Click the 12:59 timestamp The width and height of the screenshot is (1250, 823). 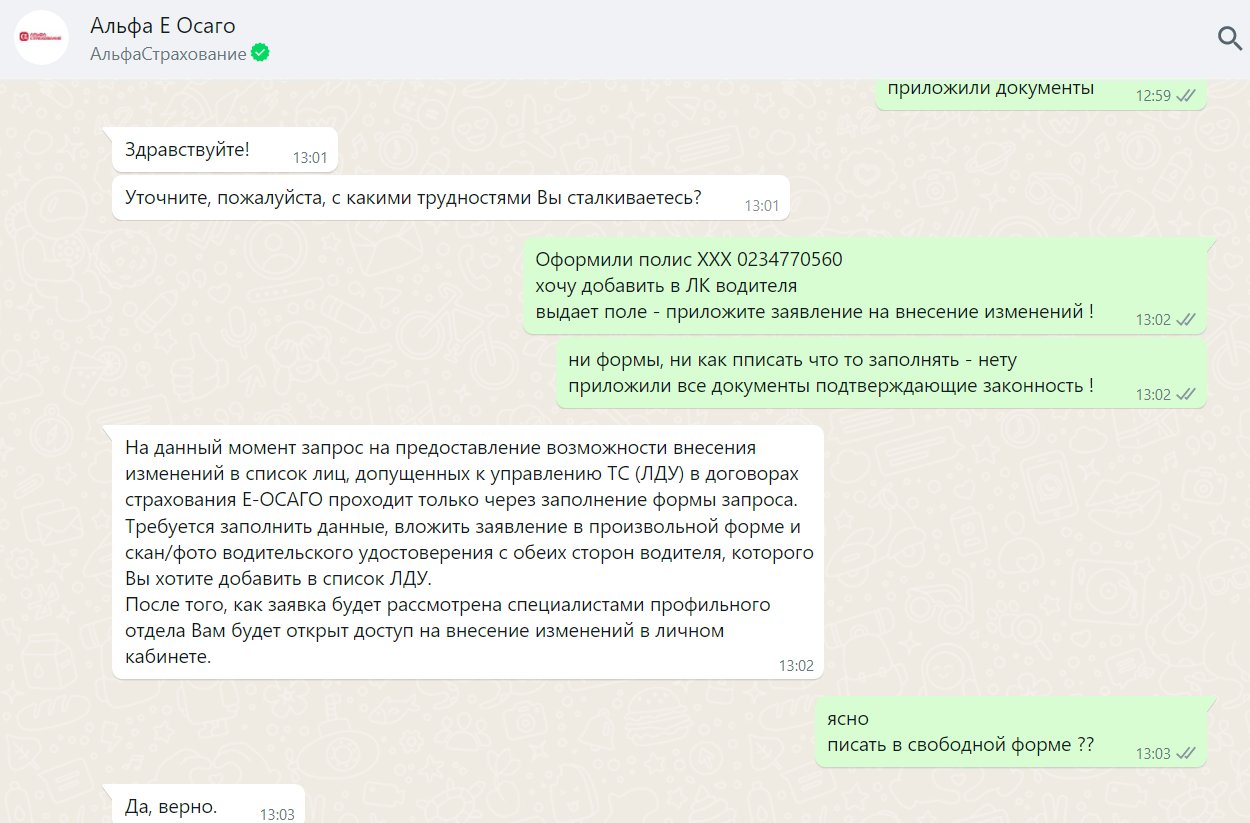(x=1153, y=96)
